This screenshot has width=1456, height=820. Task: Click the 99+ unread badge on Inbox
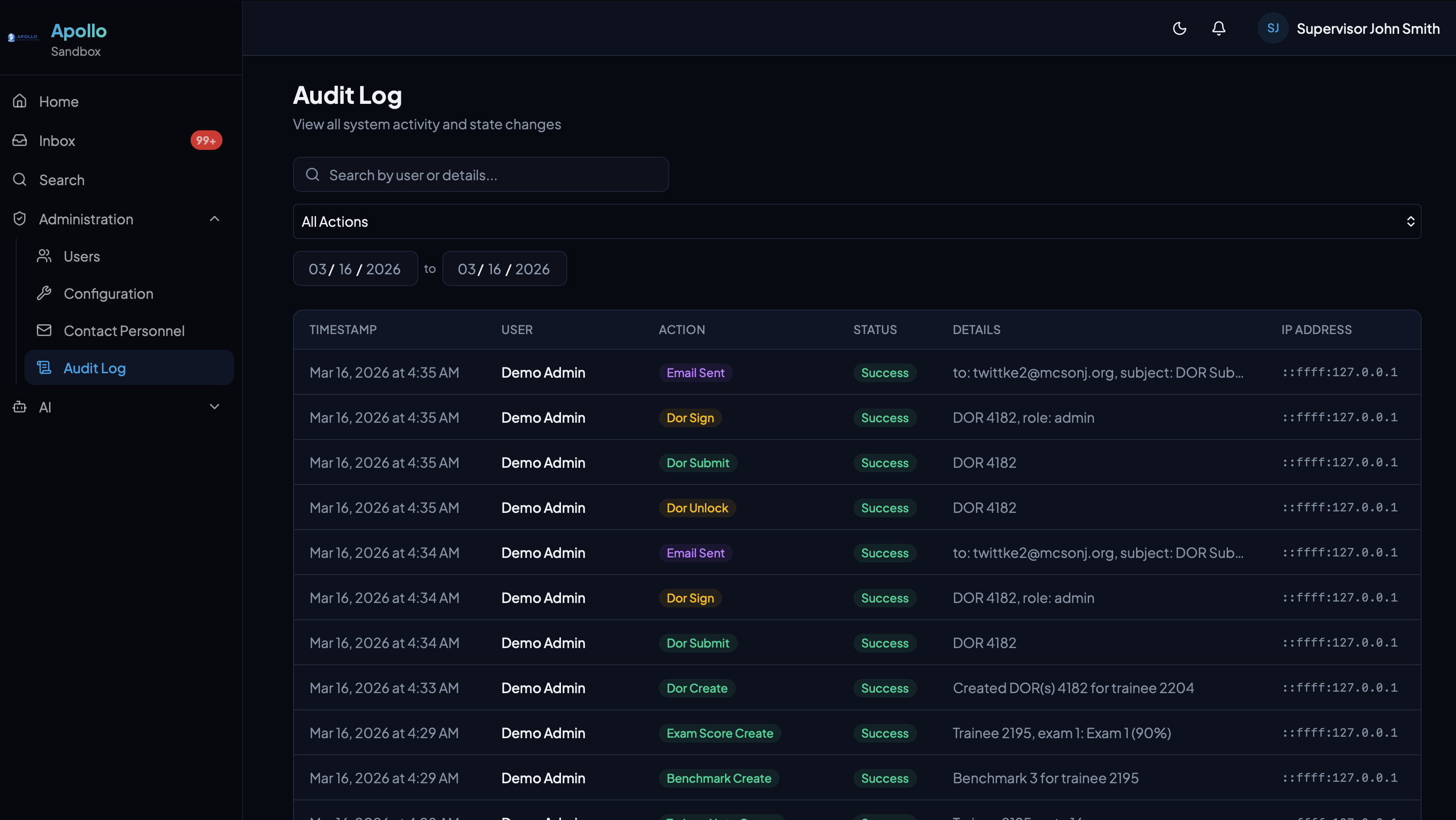[206, 140]
